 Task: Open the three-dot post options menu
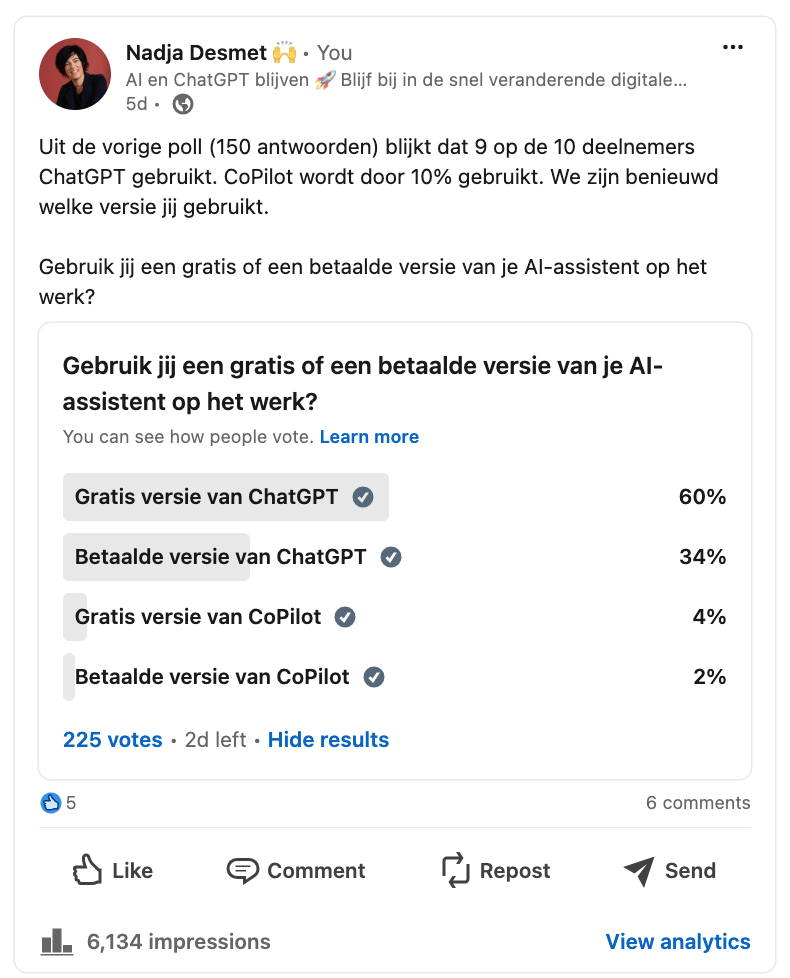click(x=733, y=47)
